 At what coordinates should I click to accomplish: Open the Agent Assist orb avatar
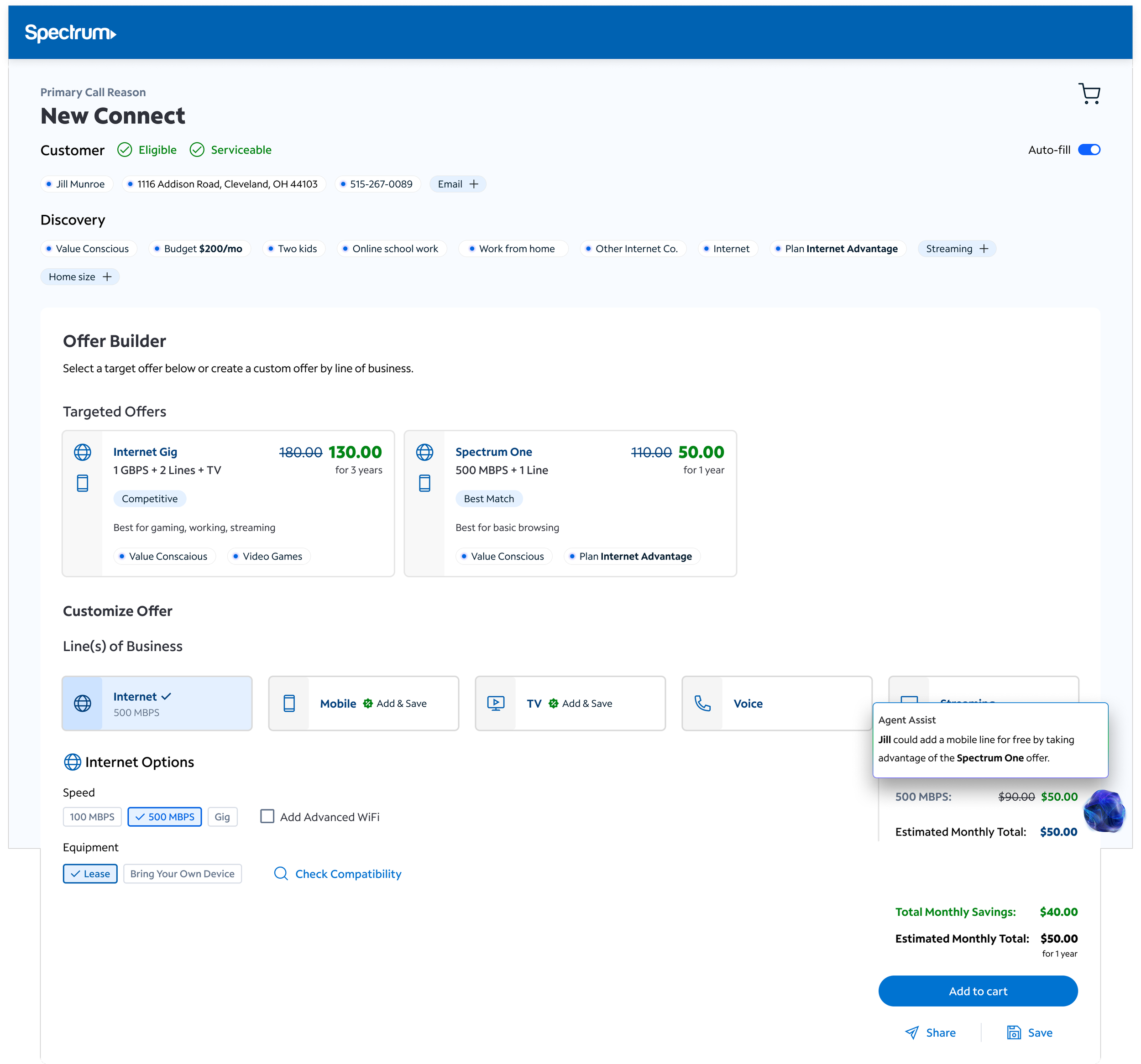click(1104, 811)
